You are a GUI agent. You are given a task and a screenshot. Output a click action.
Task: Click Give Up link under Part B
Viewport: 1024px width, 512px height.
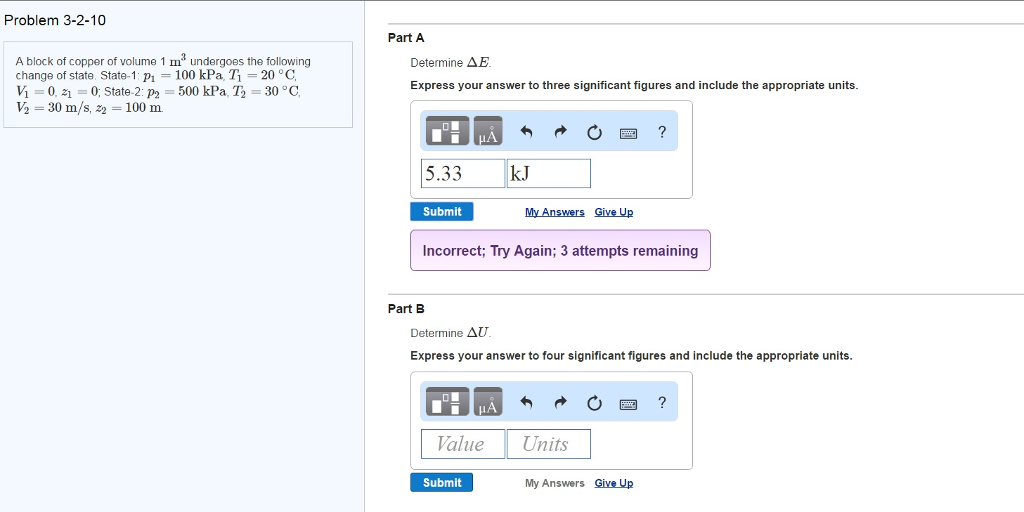(x=613, y=483)
